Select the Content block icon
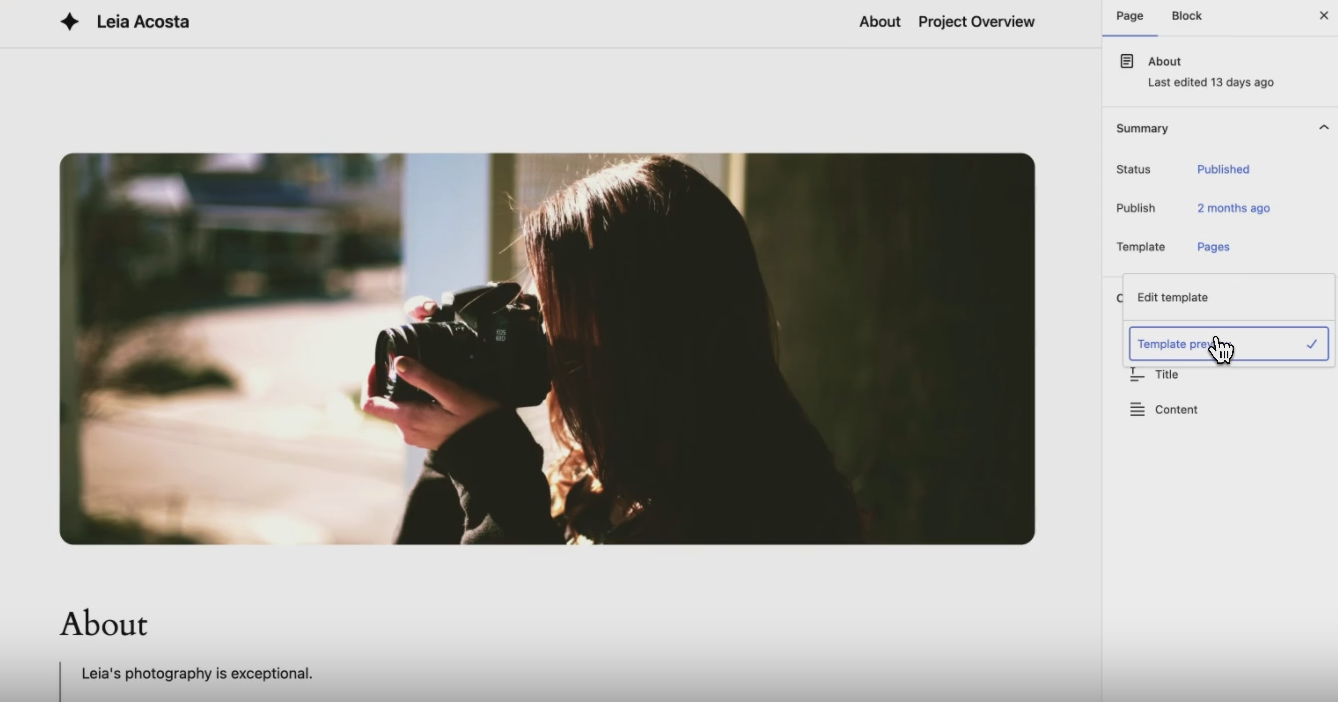Viewport: 1338px width, 702px height. tap(1135, 409)
